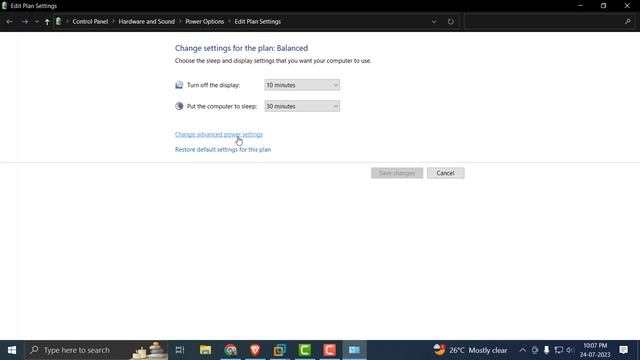This screenshot has height=360, width=640.
Task: Click the display monitor icon beside Turn off the display
Action: coord(179,85)
